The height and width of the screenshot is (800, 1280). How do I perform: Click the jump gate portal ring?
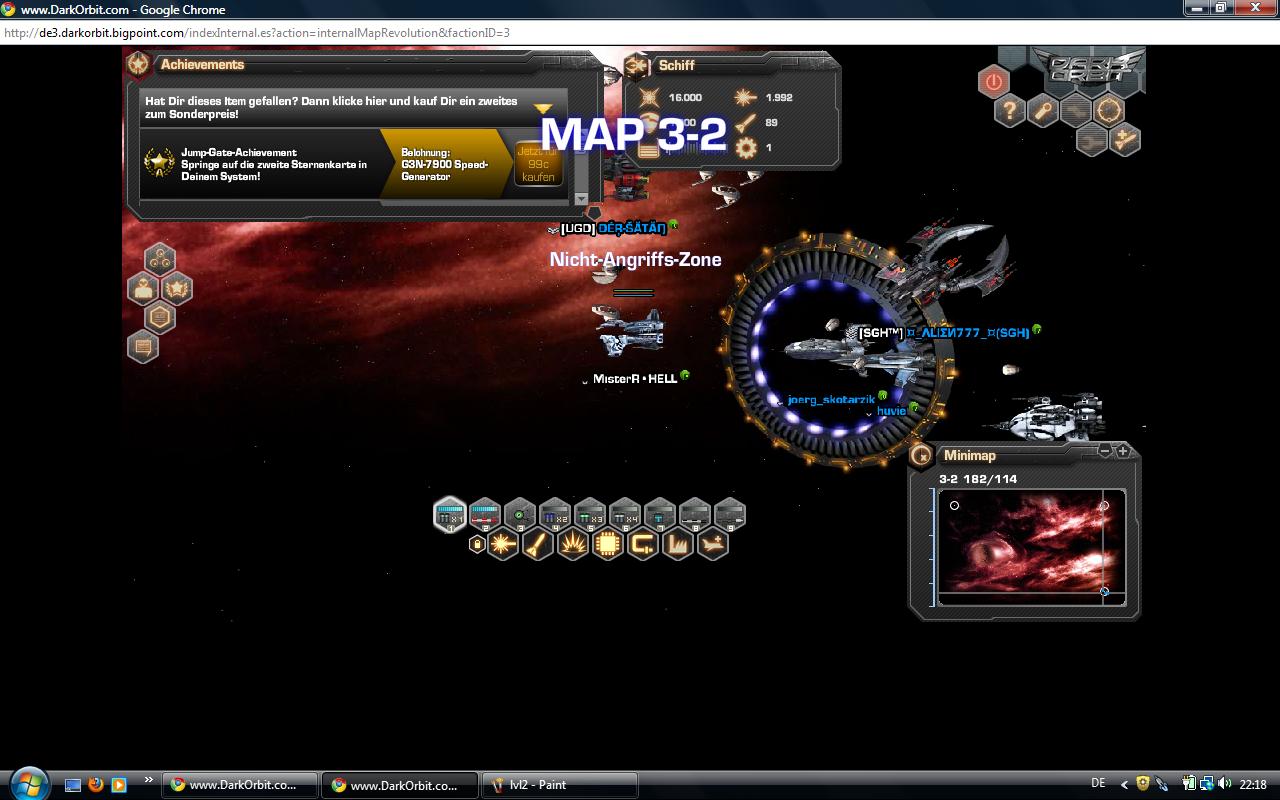[x=838, y=350]
